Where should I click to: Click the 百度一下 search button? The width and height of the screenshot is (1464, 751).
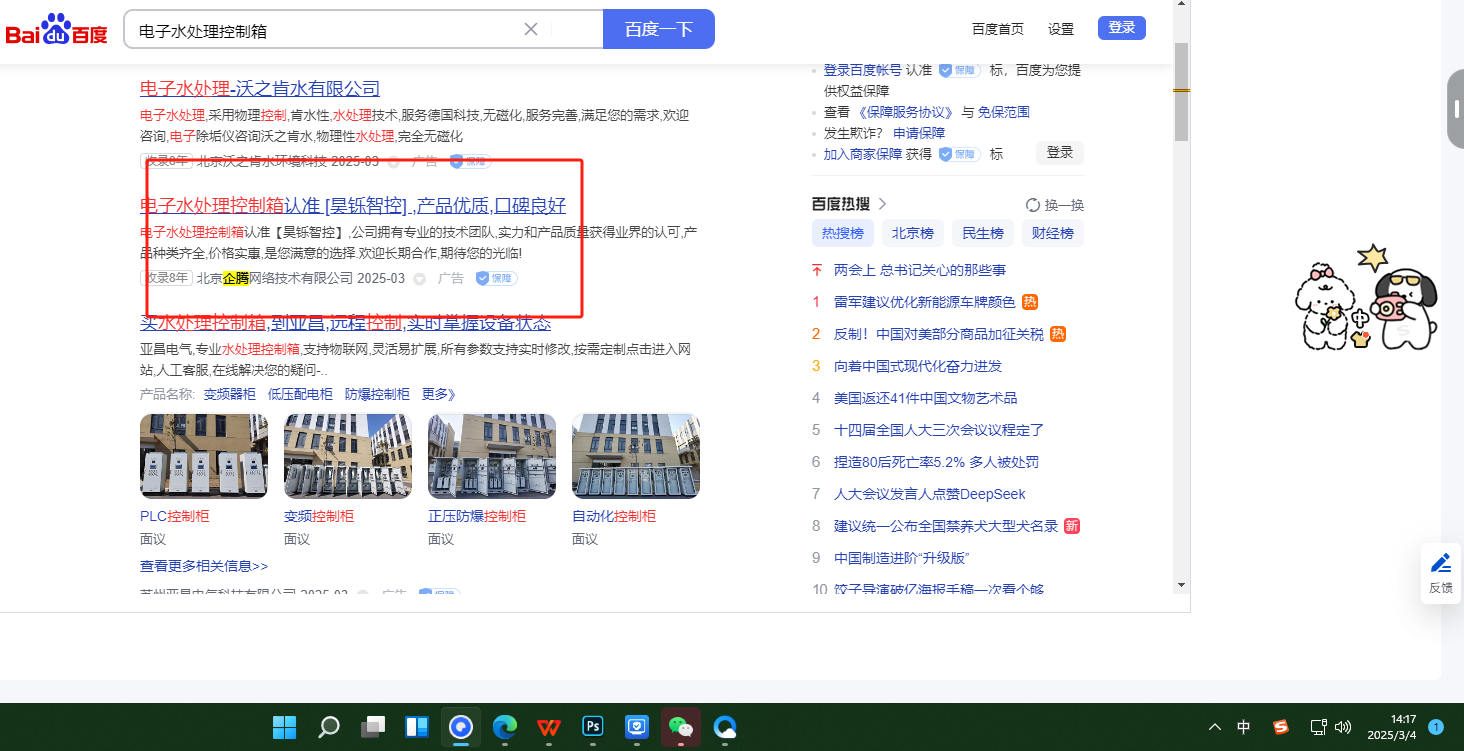659,29
